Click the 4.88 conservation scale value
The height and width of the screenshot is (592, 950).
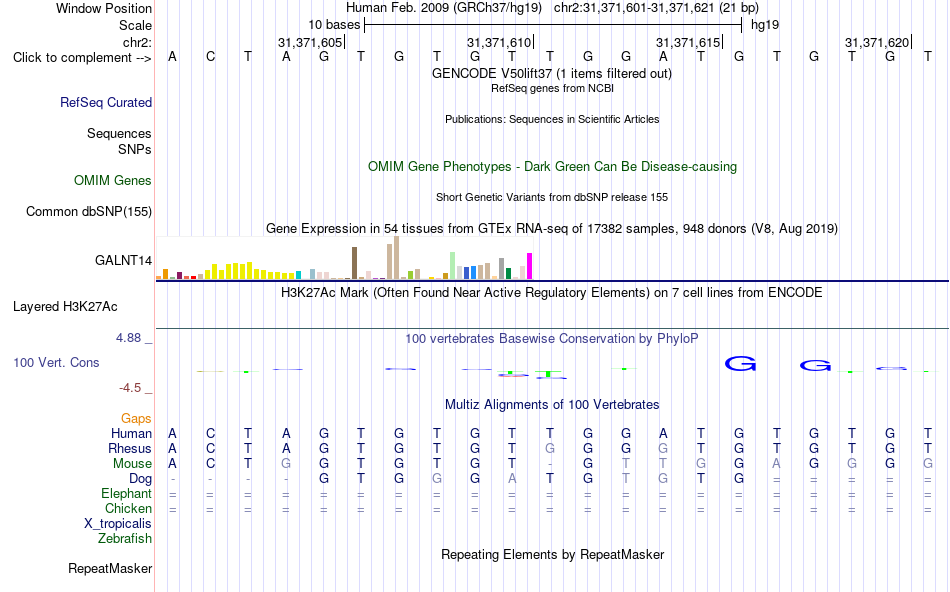pos(129,338)
